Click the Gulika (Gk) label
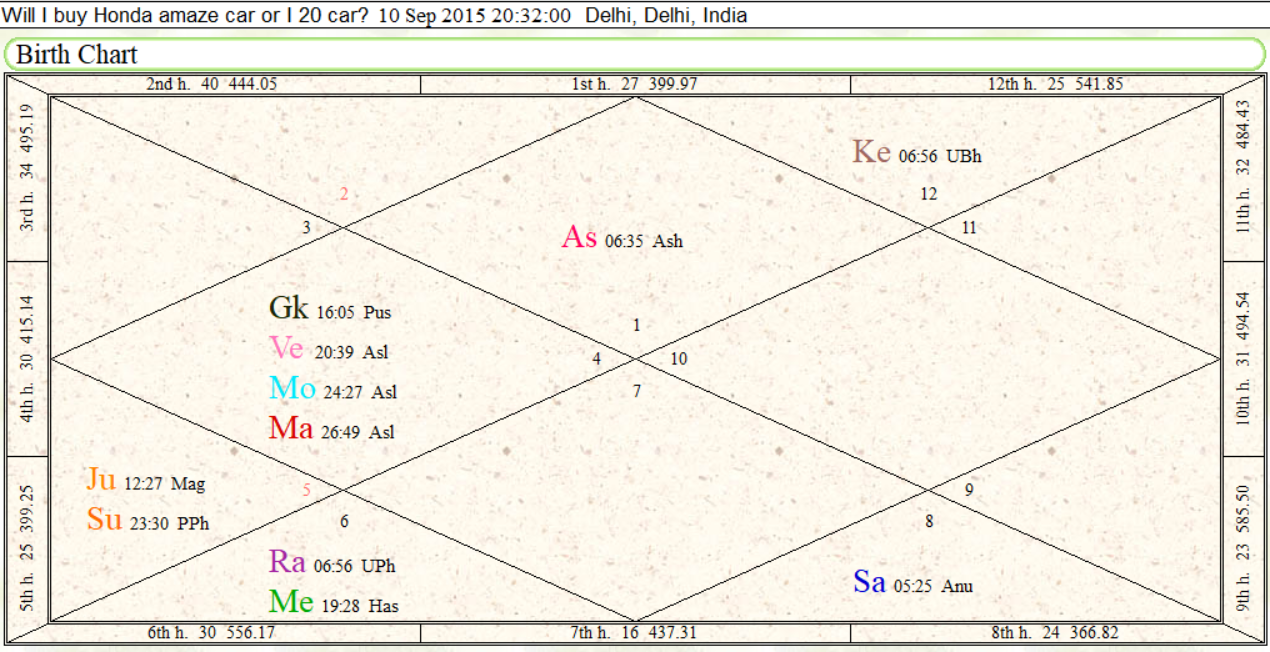This screenshot has height=652, width=1270. [x=288, y=308]
